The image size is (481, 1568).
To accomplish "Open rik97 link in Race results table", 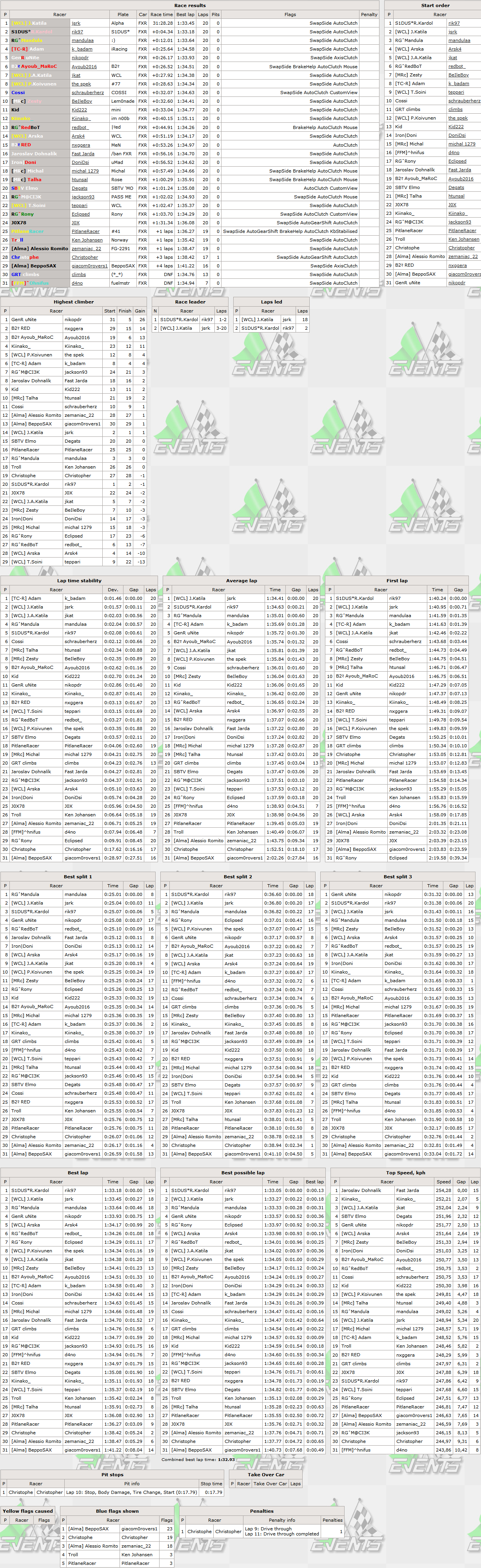I will tap(77, 32).
